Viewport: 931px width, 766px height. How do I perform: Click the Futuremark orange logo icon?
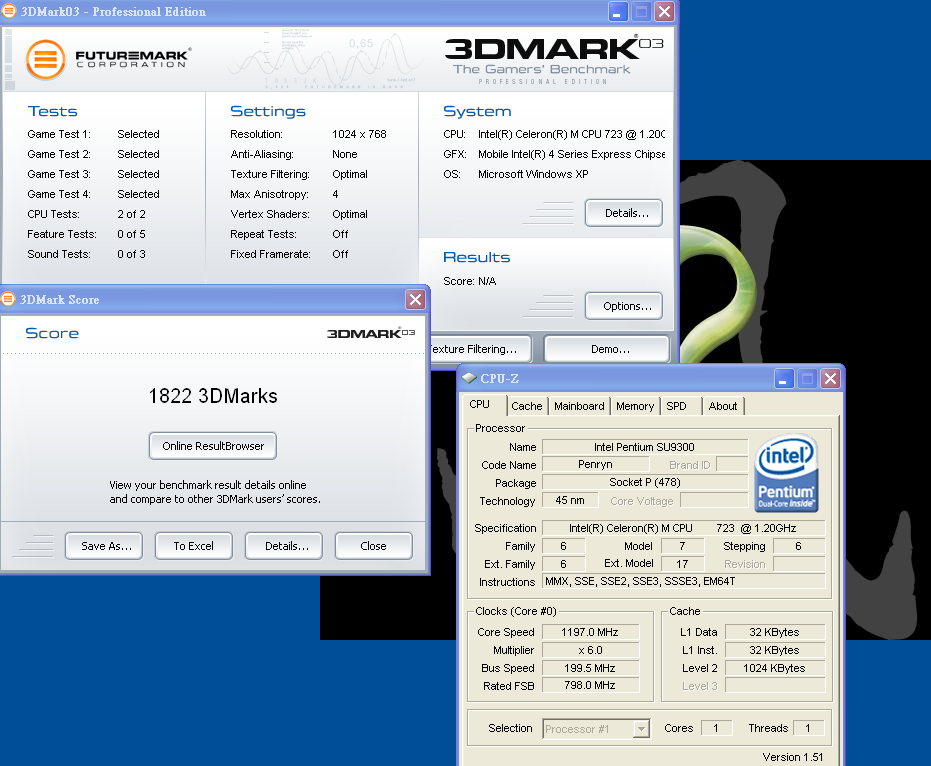[46, 59]
